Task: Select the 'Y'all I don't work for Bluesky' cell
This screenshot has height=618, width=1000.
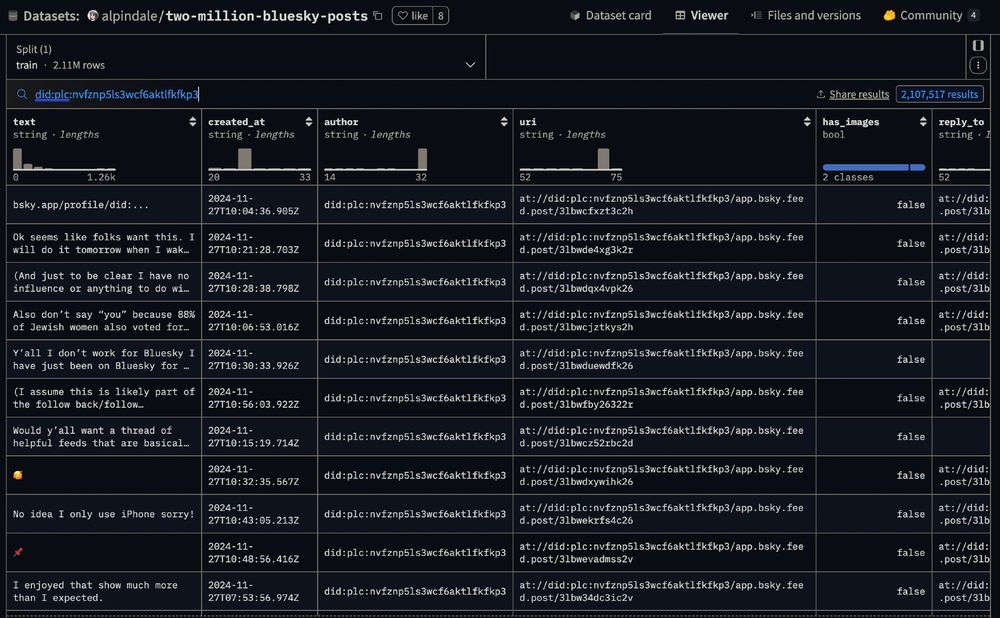Action: (104, 360)
